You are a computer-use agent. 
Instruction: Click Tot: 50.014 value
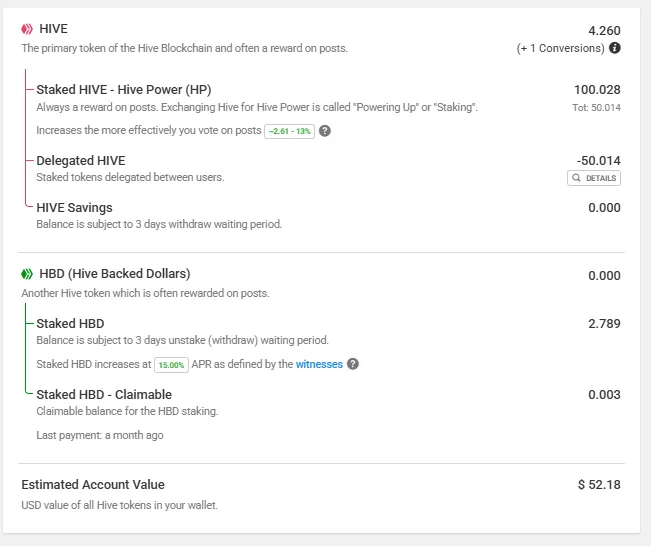596,108
